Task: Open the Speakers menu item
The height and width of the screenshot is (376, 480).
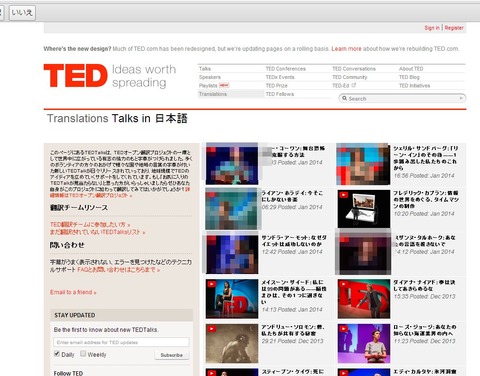Action: click(210, 77)
